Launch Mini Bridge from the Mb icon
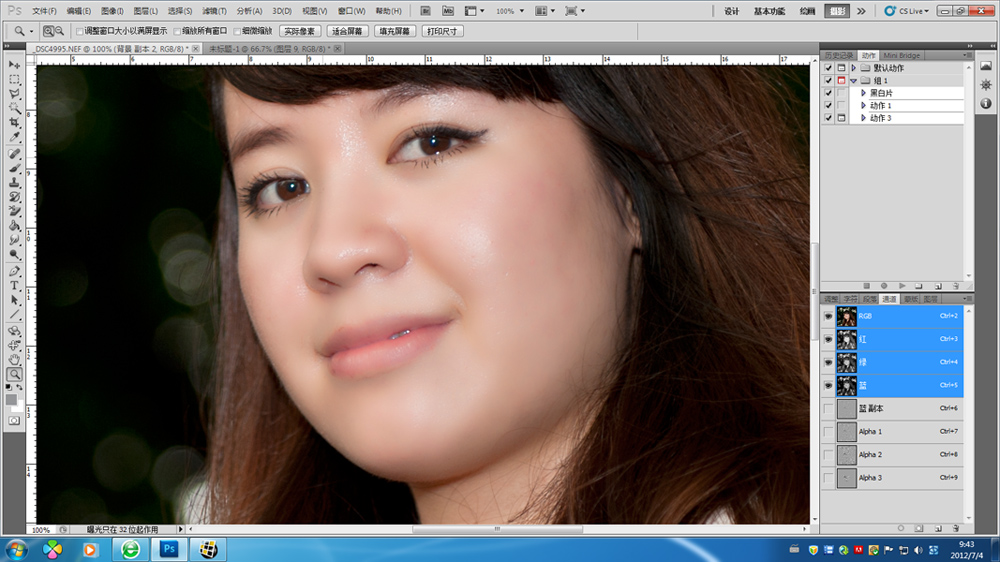Image resolution: width=1000 pixels, height=562 pixels. point(447,11)
